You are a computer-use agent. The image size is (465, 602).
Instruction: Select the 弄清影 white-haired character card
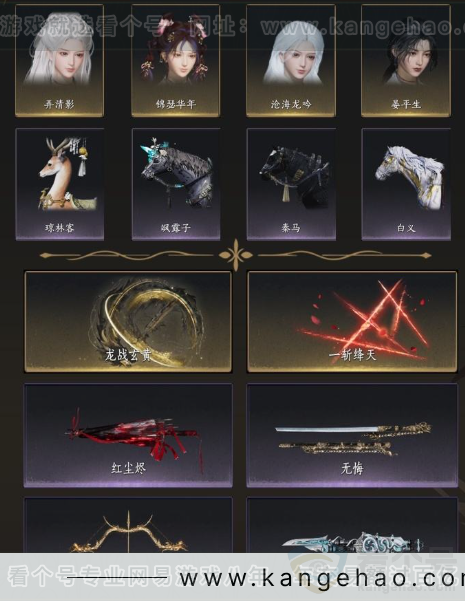[60, 60]
